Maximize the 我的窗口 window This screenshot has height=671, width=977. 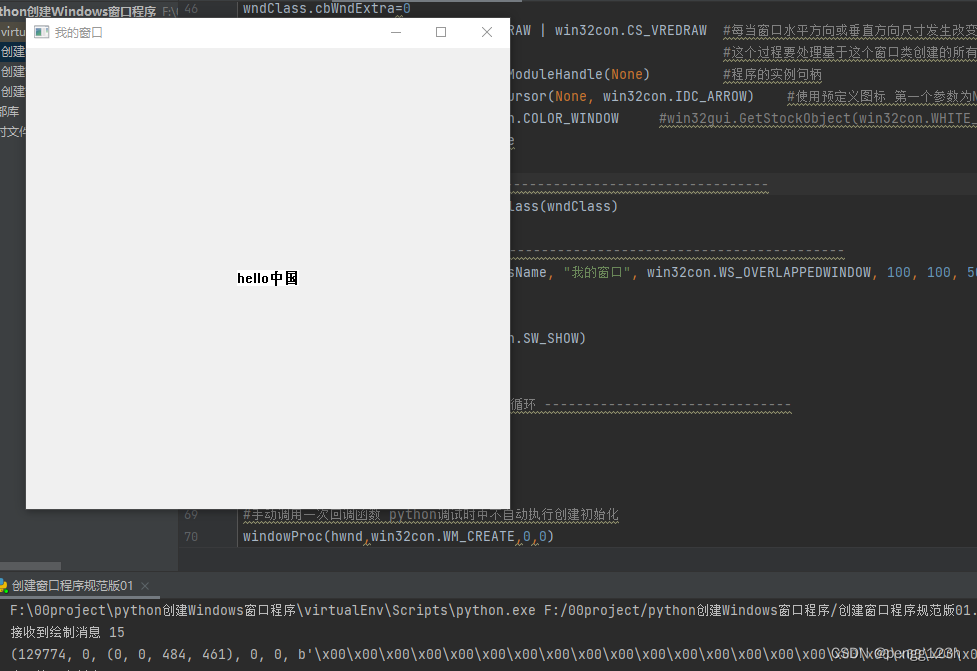(x=440, y=31)
